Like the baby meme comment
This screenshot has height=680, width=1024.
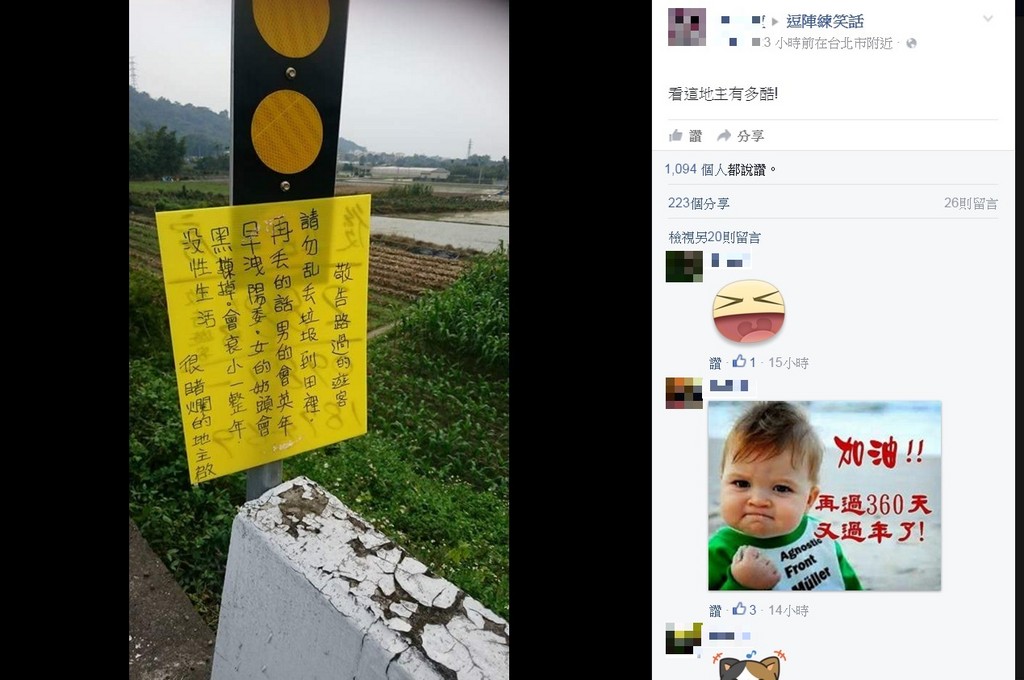coord(715,610)
